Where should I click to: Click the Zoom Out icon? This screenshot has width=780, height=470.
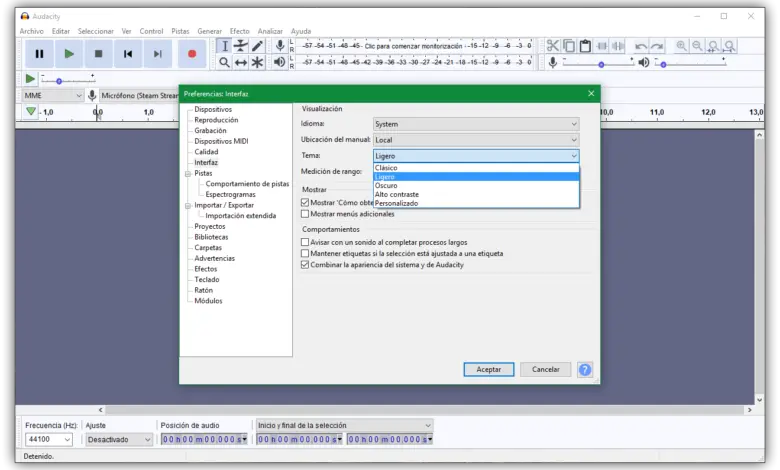point(697,46)
